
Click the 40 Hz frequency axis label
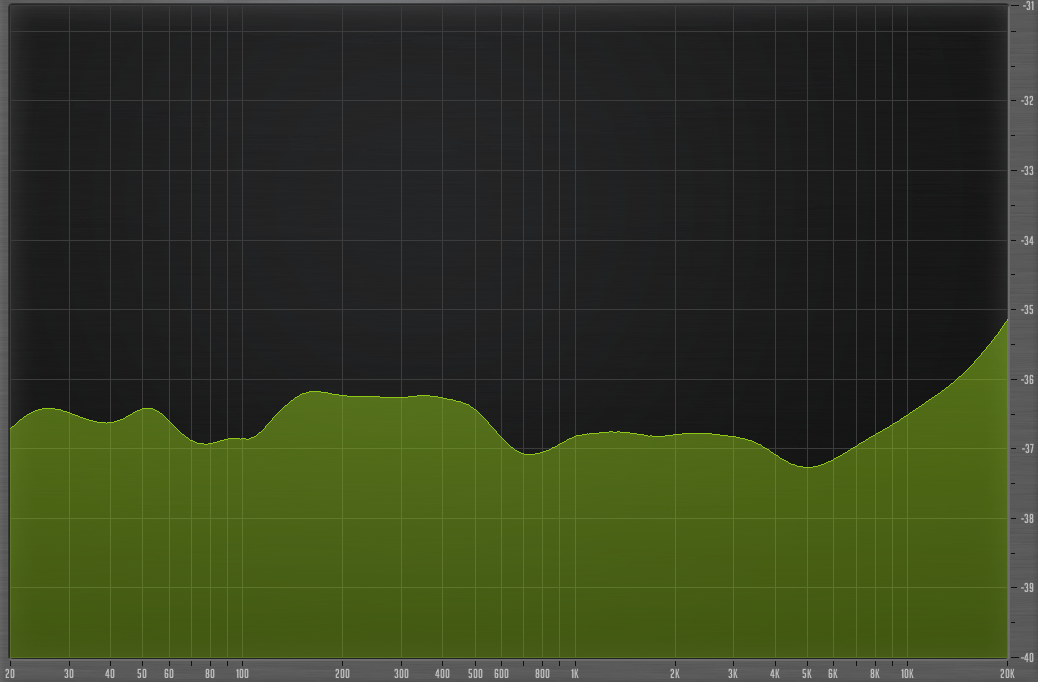[110, 673]
